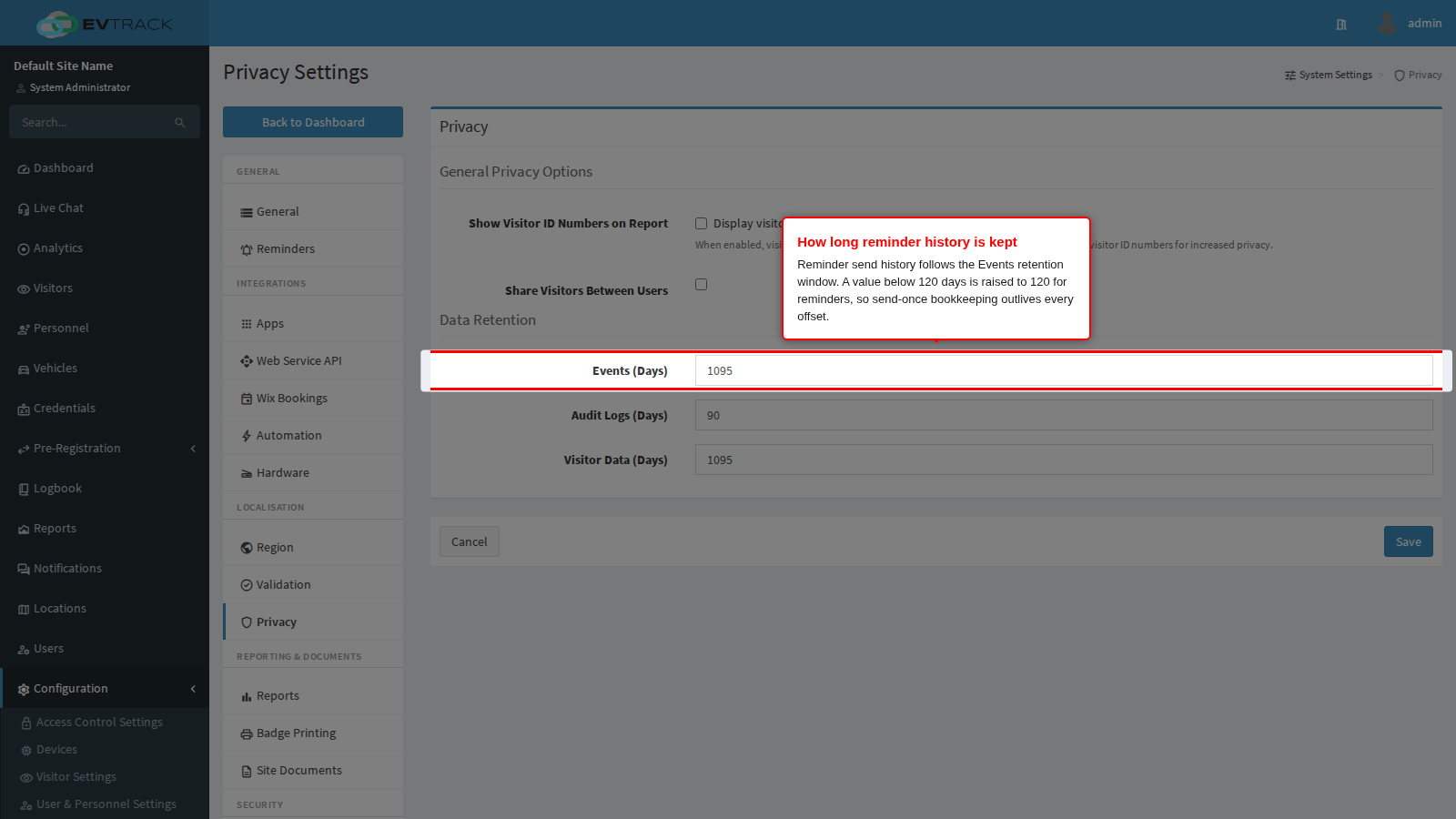Open Users in the sidebar
This screenshot has height=819, width=1456.
click(105, 649)
